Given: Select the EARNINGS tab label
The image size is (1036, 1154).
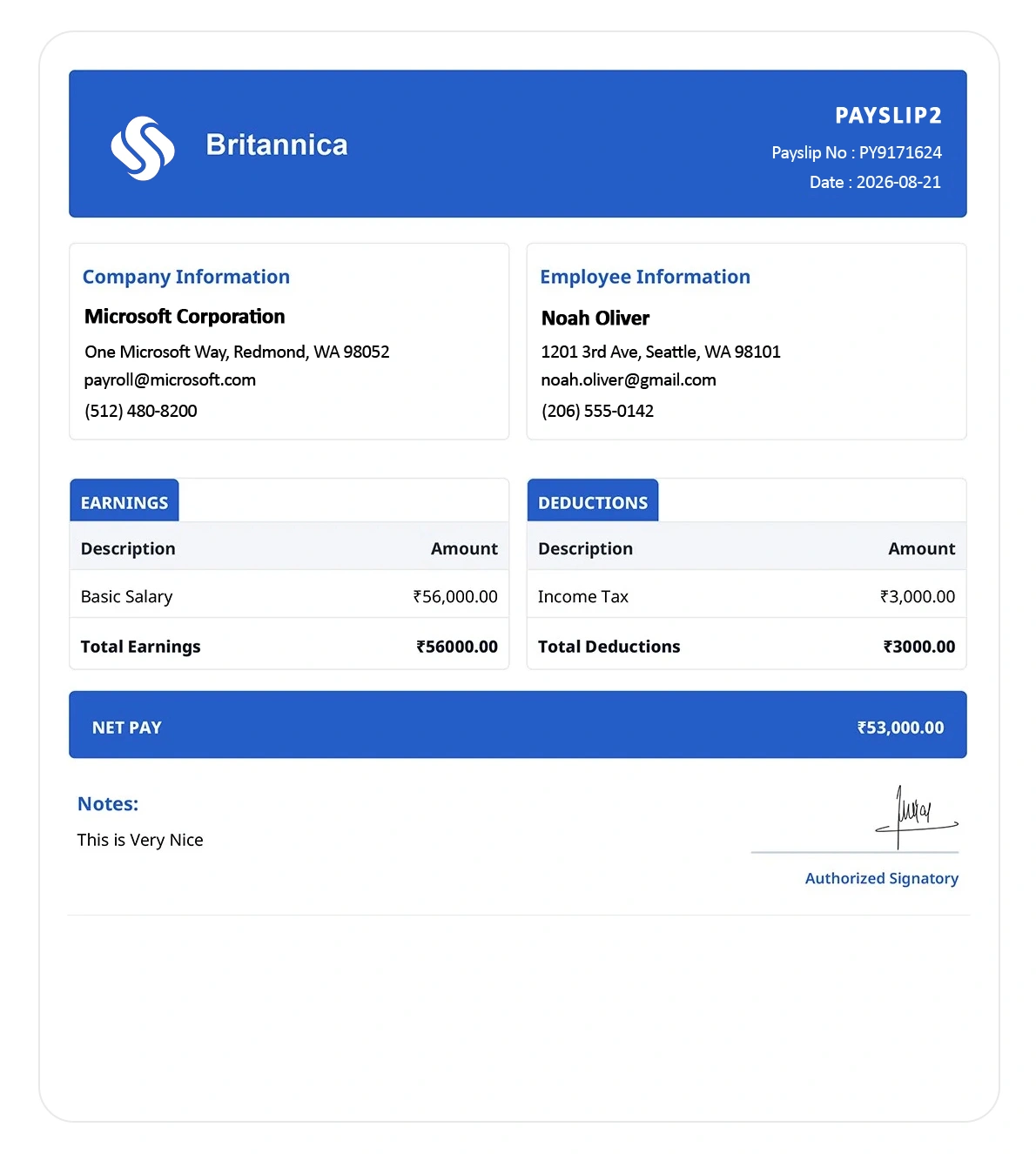Looking at the screenshot, I should click(x=124, y=503).
